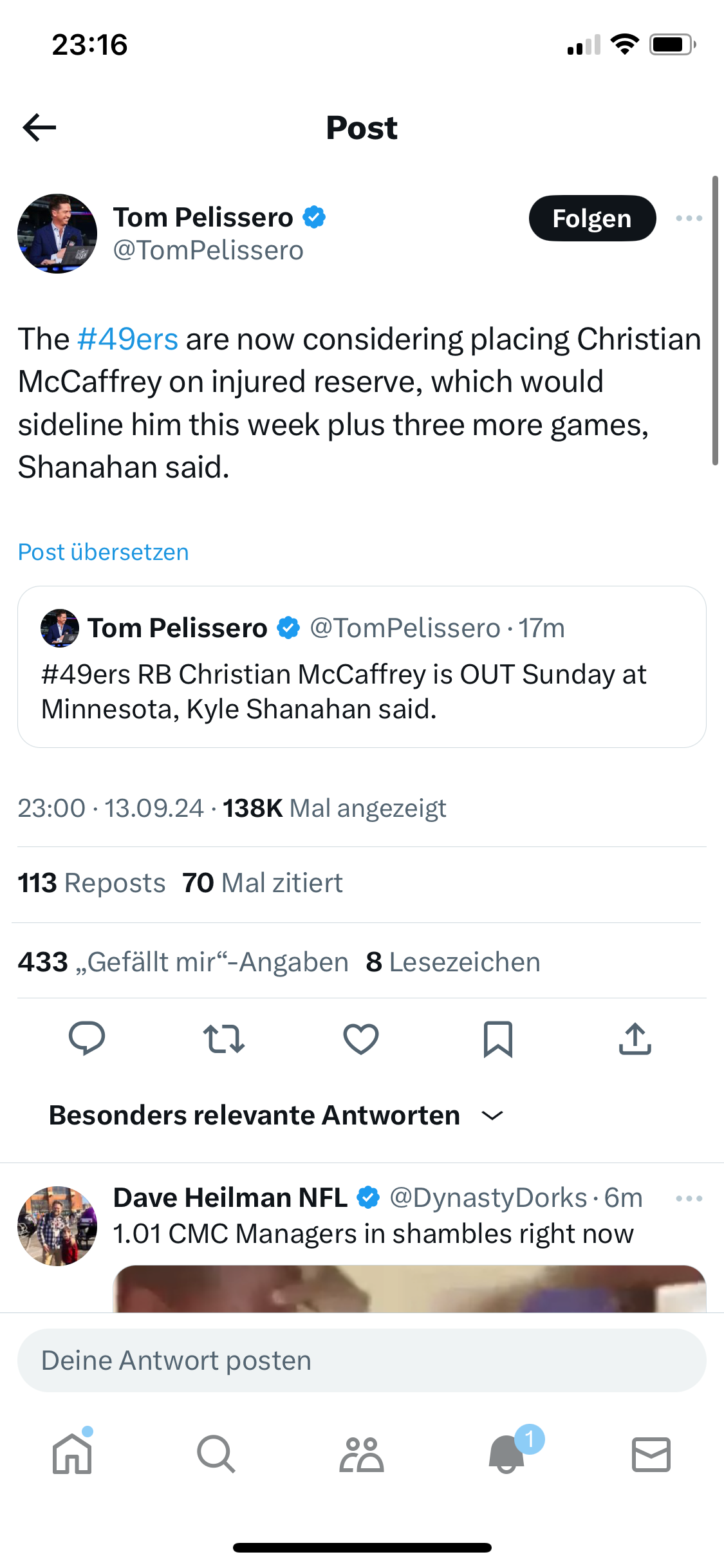Open the quoted McCaffrey OUT Sunday post
Screen dimensions: 724x1568
(362, 692)
